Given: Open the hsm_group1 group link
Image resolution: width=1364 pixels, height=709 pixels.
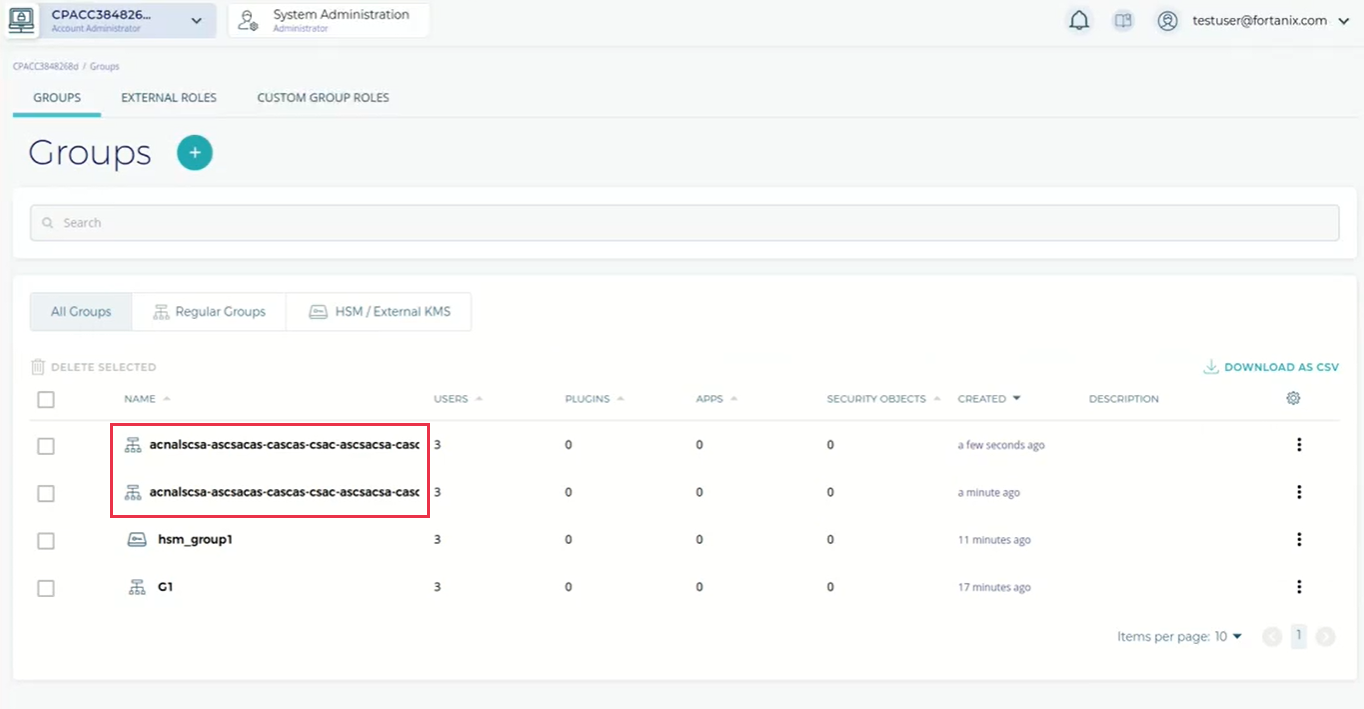Looking at the screenshot, I should 195,540.
